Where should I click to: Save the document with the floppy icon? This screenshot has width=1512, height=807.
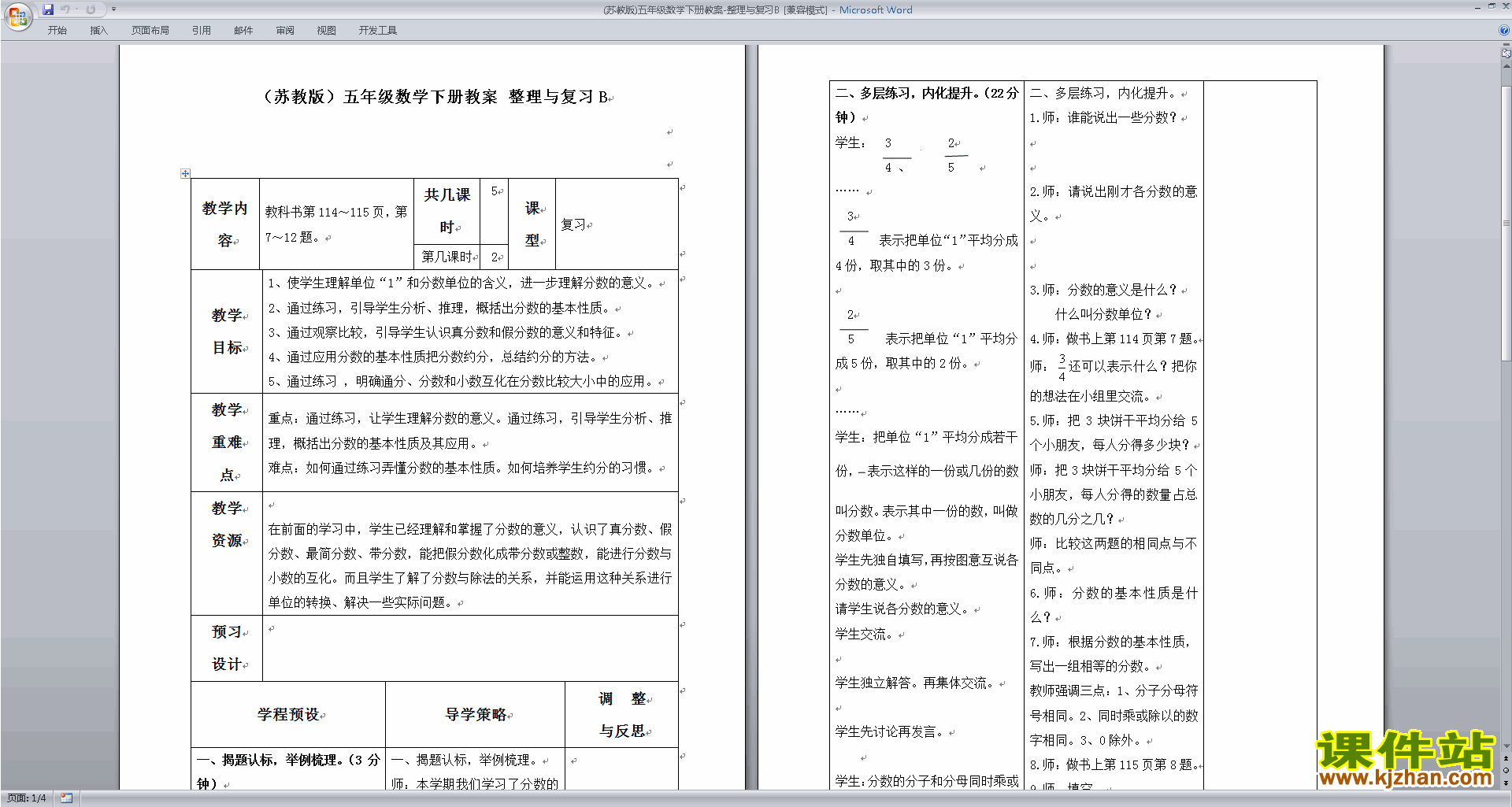click(x=48, y=9)
